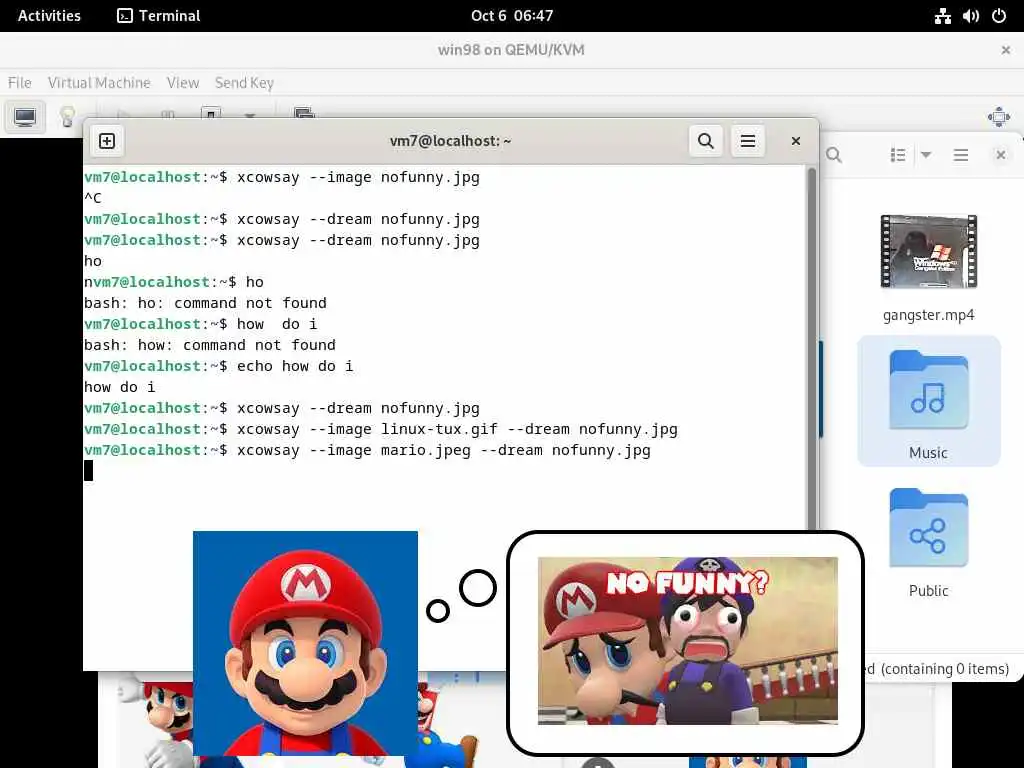This screenshot has height=768, width=1024.
Task: Close the Files window
Action: coord(1000,155)
